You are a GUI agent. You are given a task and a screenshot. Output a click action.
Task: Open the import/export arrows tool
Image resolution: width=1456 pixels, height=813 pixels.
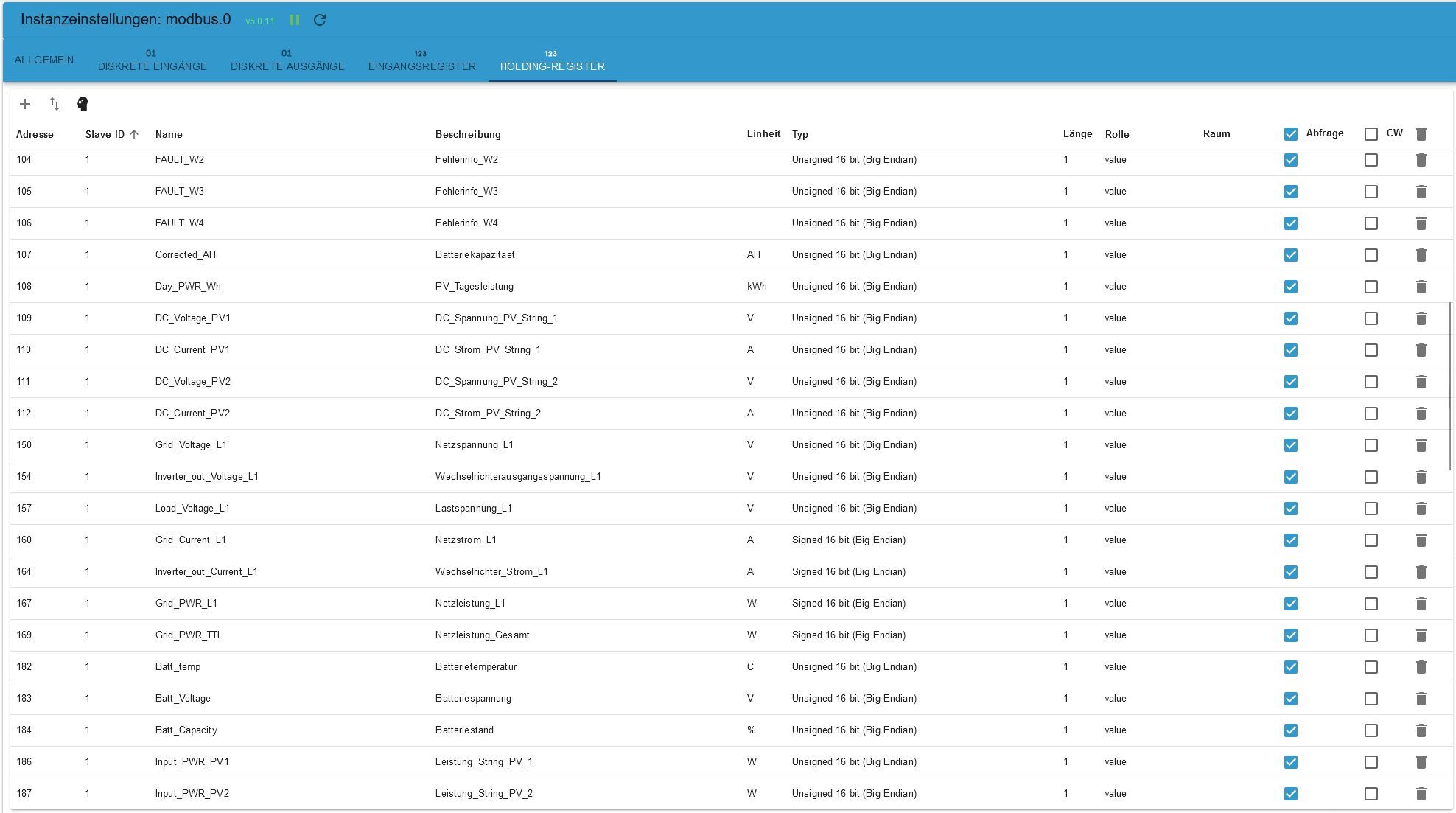[55, 104]
